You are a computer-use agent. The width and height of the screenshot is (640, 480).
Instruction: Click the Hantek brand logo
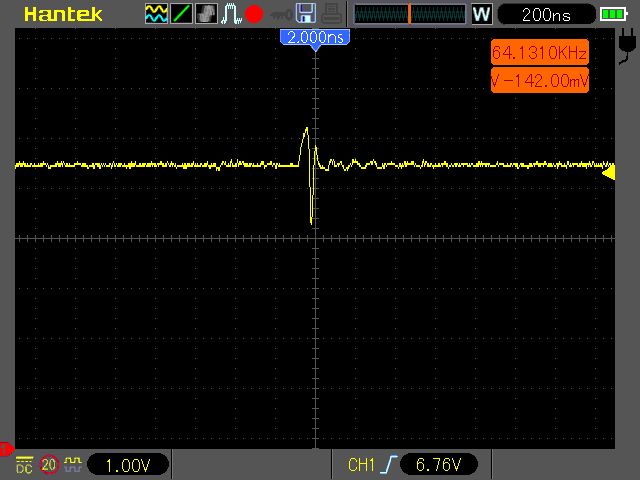point(63,14)
